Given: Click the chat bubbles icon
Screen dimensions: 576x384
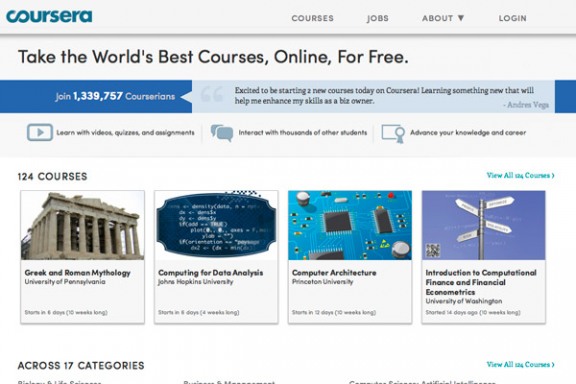Looking at the screenshot, I should 222,133.
